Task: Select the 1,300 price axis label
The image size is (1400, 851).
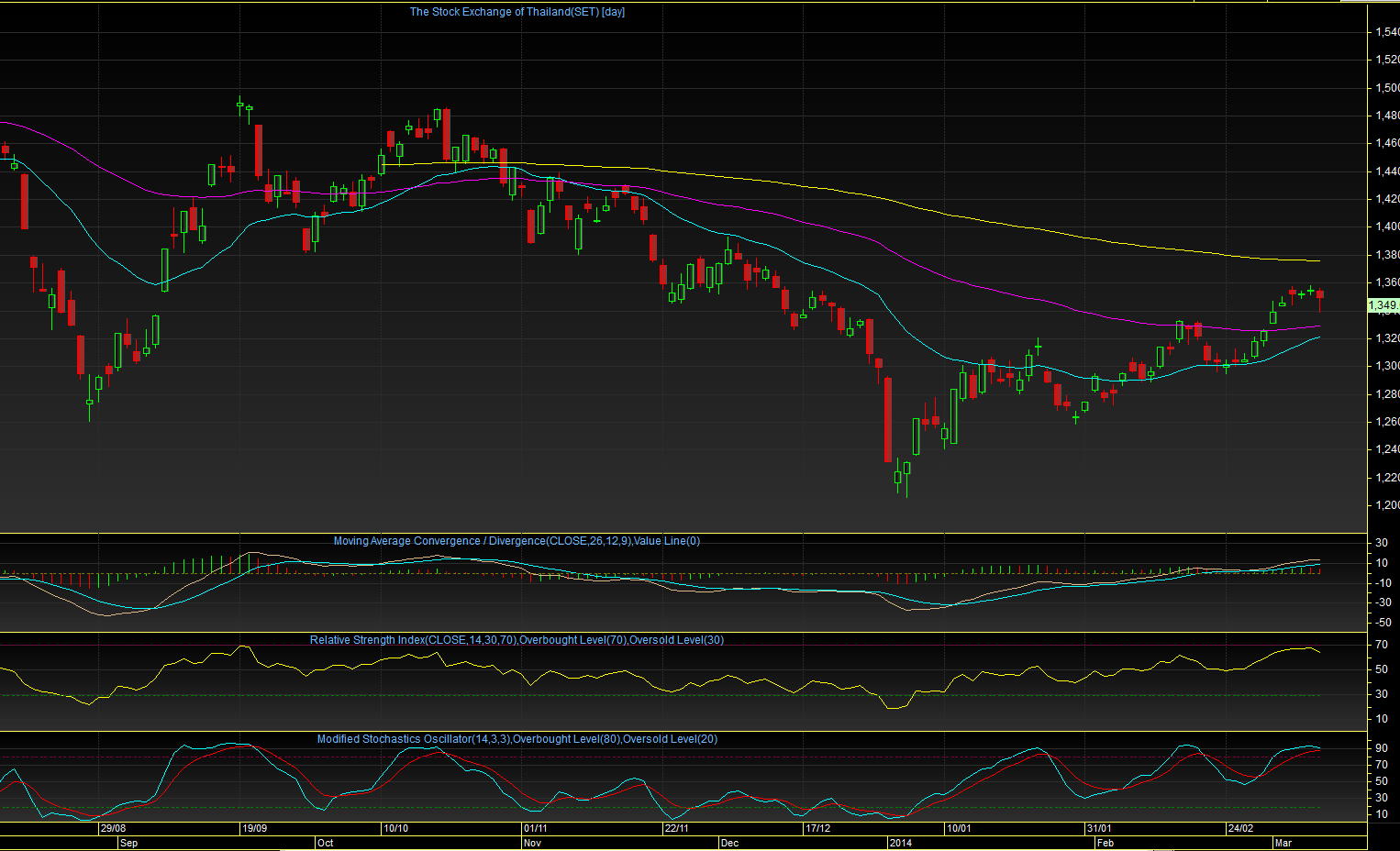Action: [x=1386, y=366]
